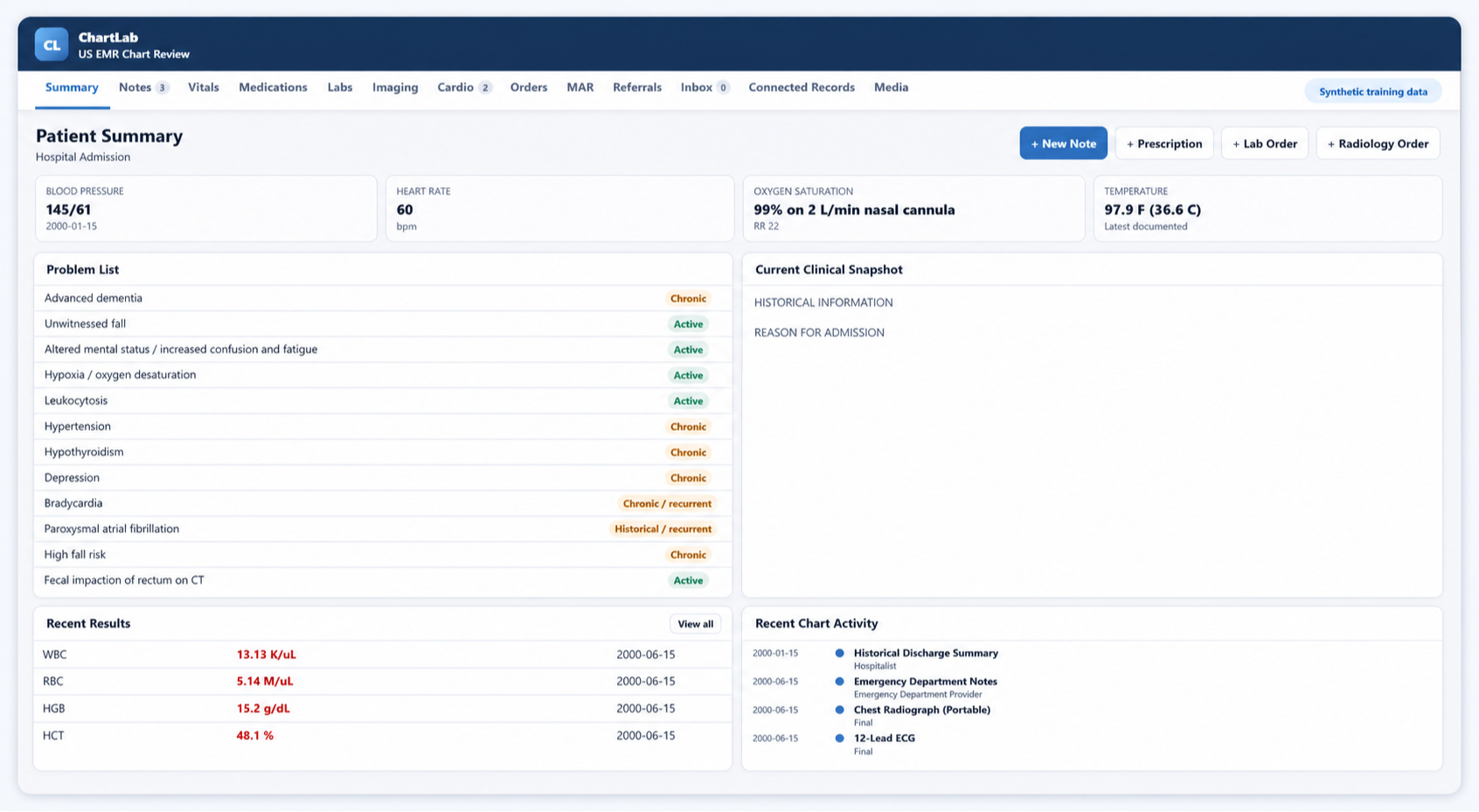The width and height of the screenshot is (1479, 812).
Task: Click the Active badge for Leukocytosis
Action: click(688, 401)
